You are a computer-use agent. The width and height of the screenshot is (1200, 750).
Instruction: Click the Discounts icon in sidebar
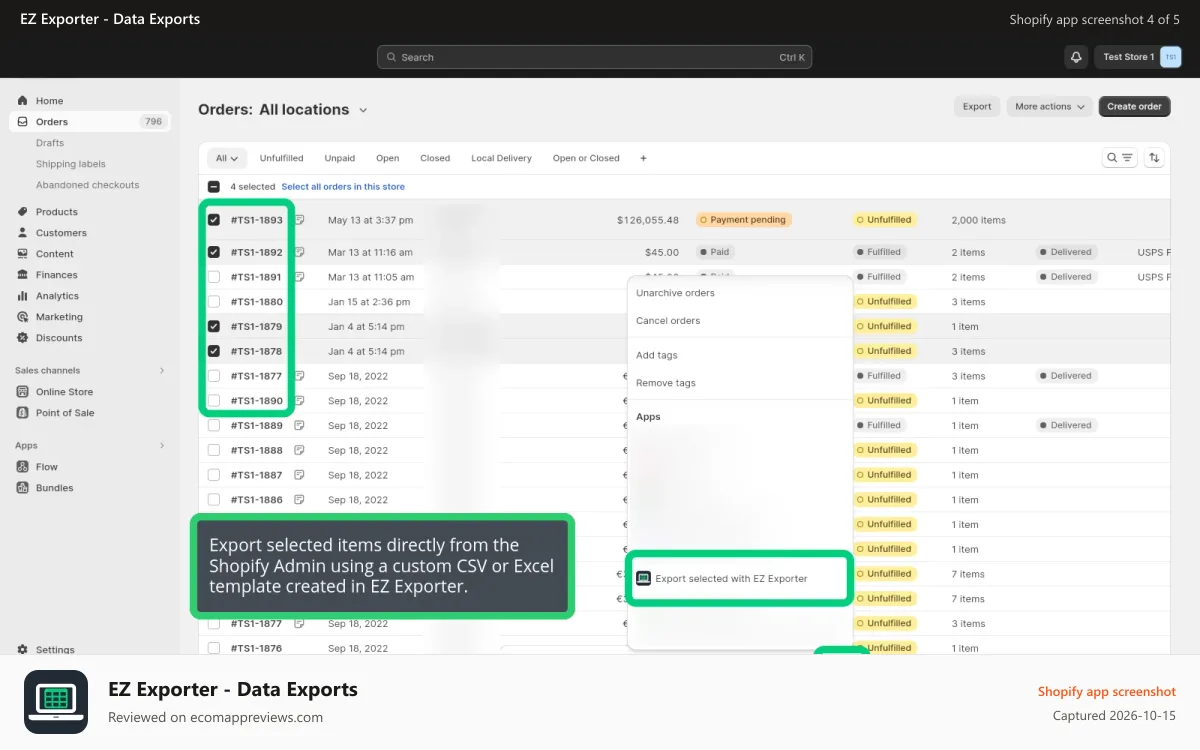(23, 338)
